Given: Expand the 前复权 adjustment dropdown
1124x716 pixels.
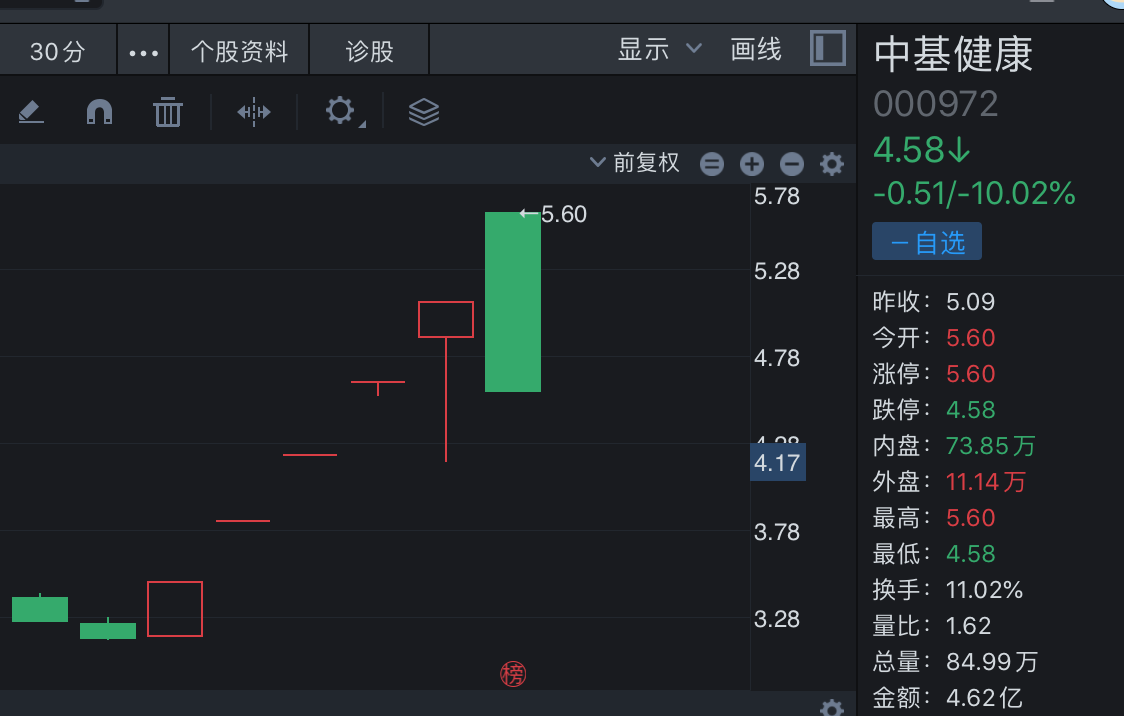Looking at the screenshot, I should [635, 163].
